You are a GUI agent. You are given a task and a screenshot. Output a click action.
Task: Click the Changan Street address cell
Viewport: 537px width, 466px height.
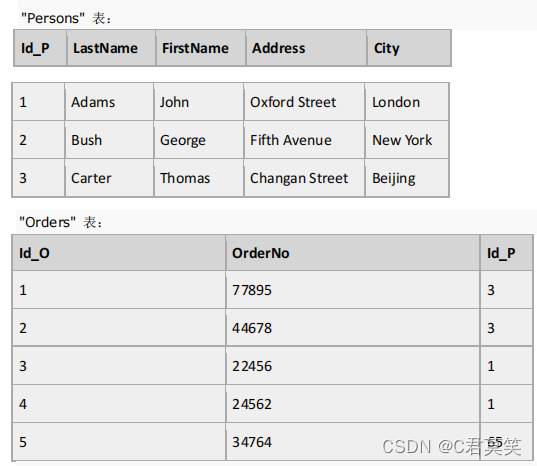click(304, 178)
